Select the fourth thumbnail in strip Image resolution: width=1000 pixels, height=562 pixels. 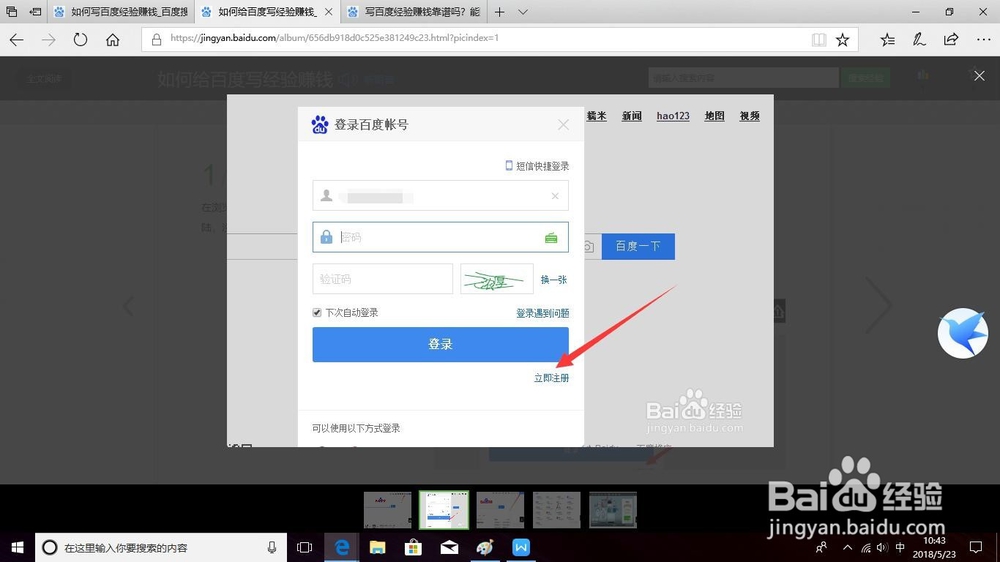[x=556, y=510]
